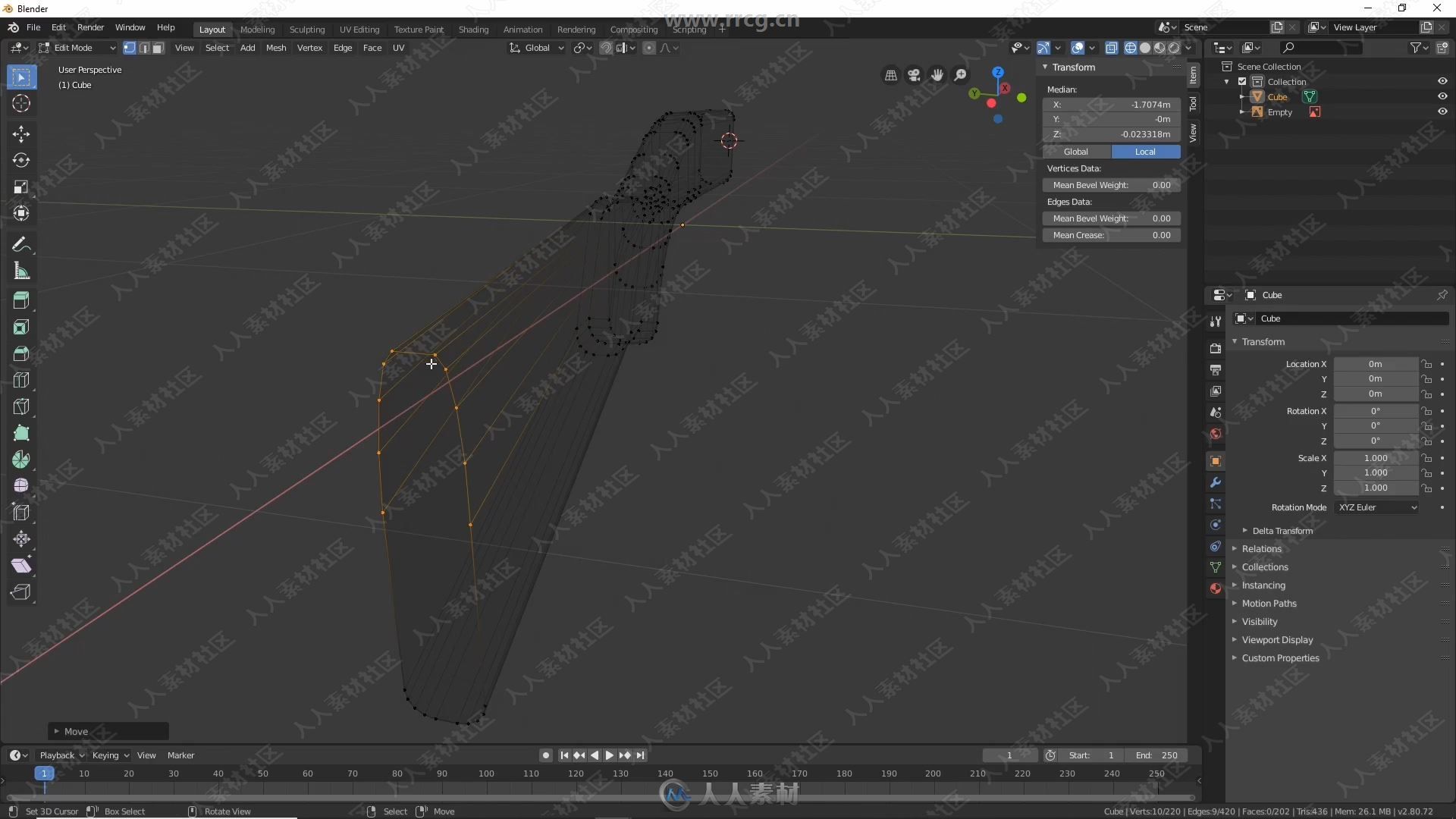Click the pan view hand icon
This screenshot has height=819, width=1456.
tap(937, 75)
